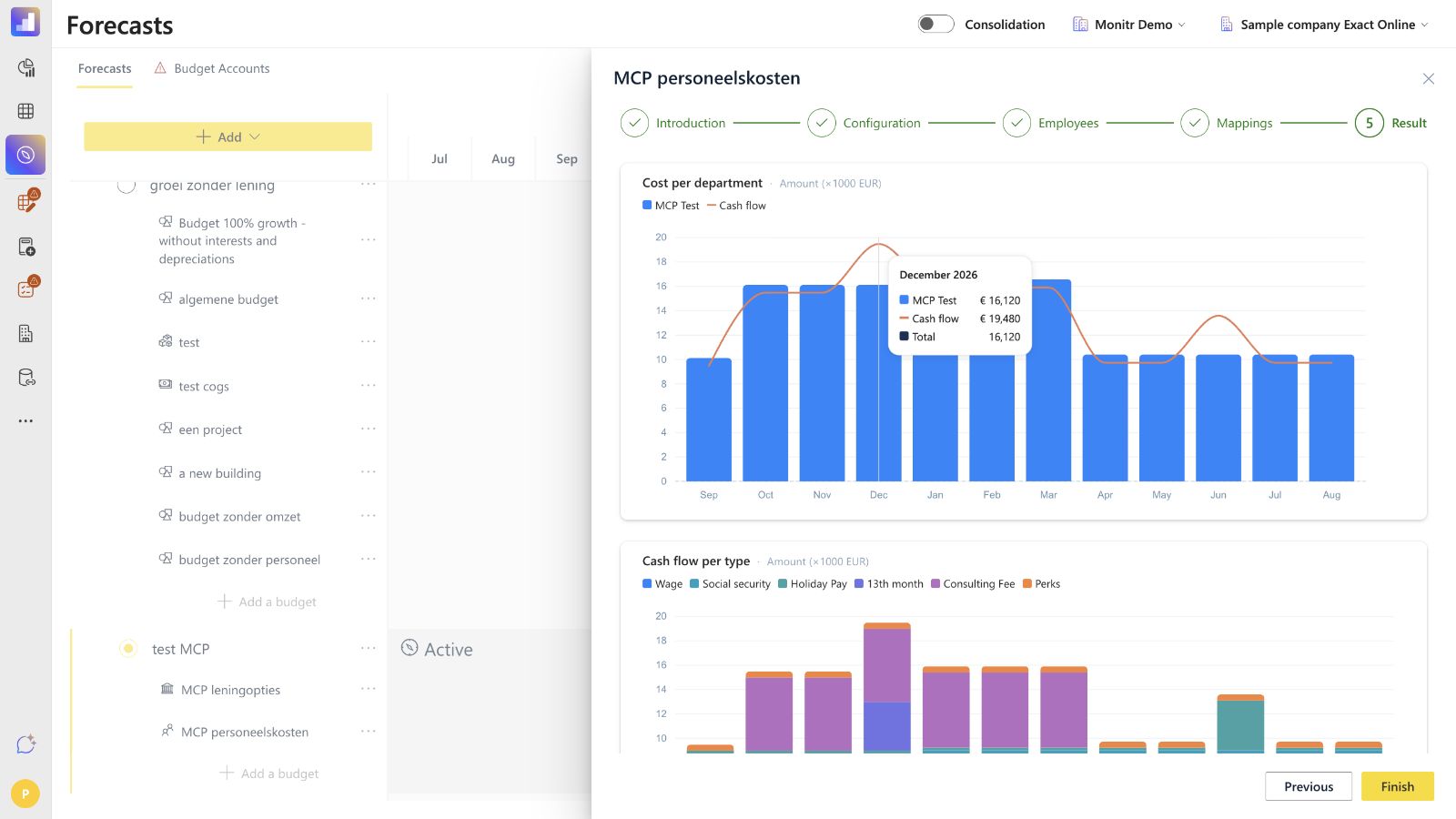Click the Finish button
1456x819 pixels.
(1398, 786)
